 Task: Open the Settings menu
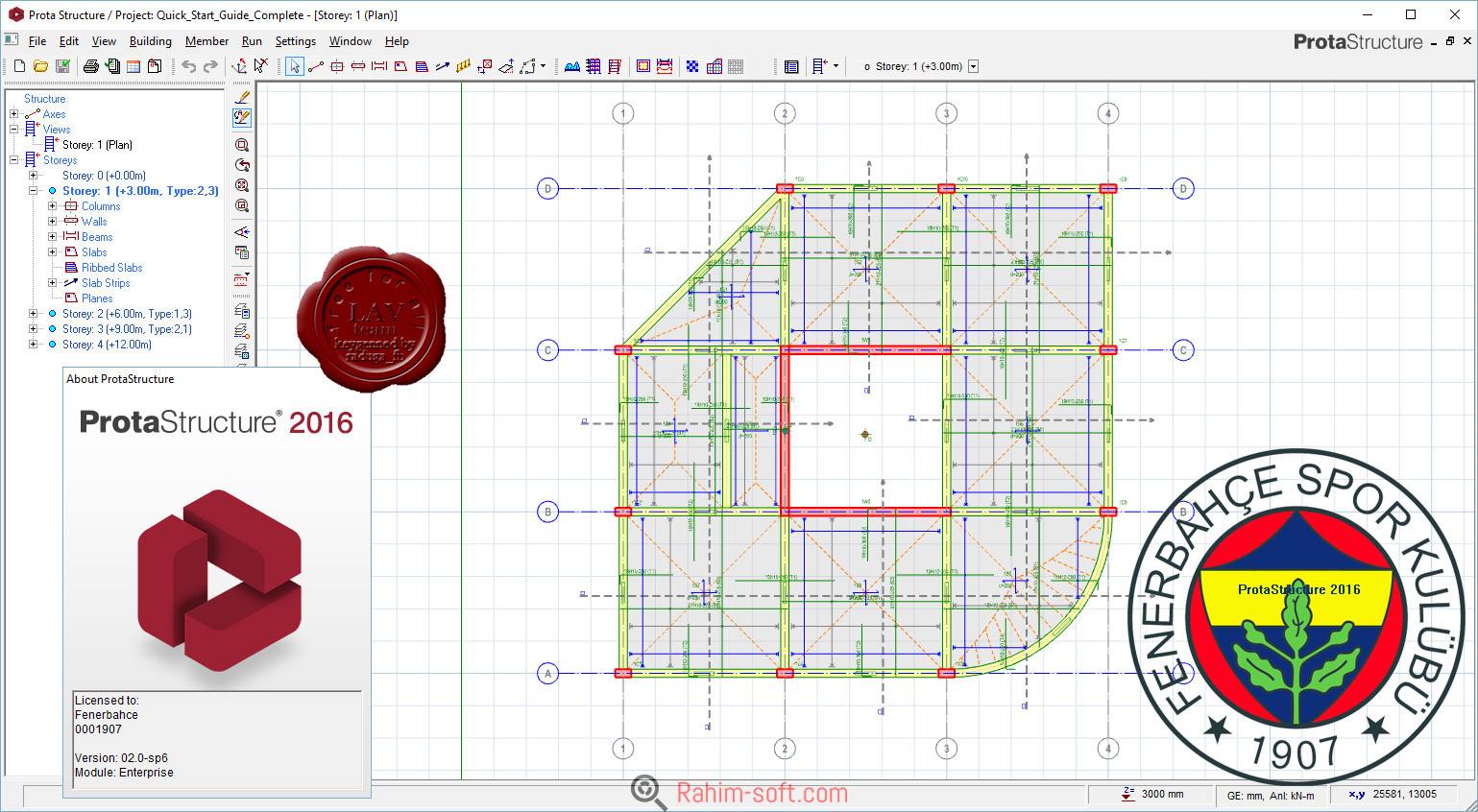(295, 41)
